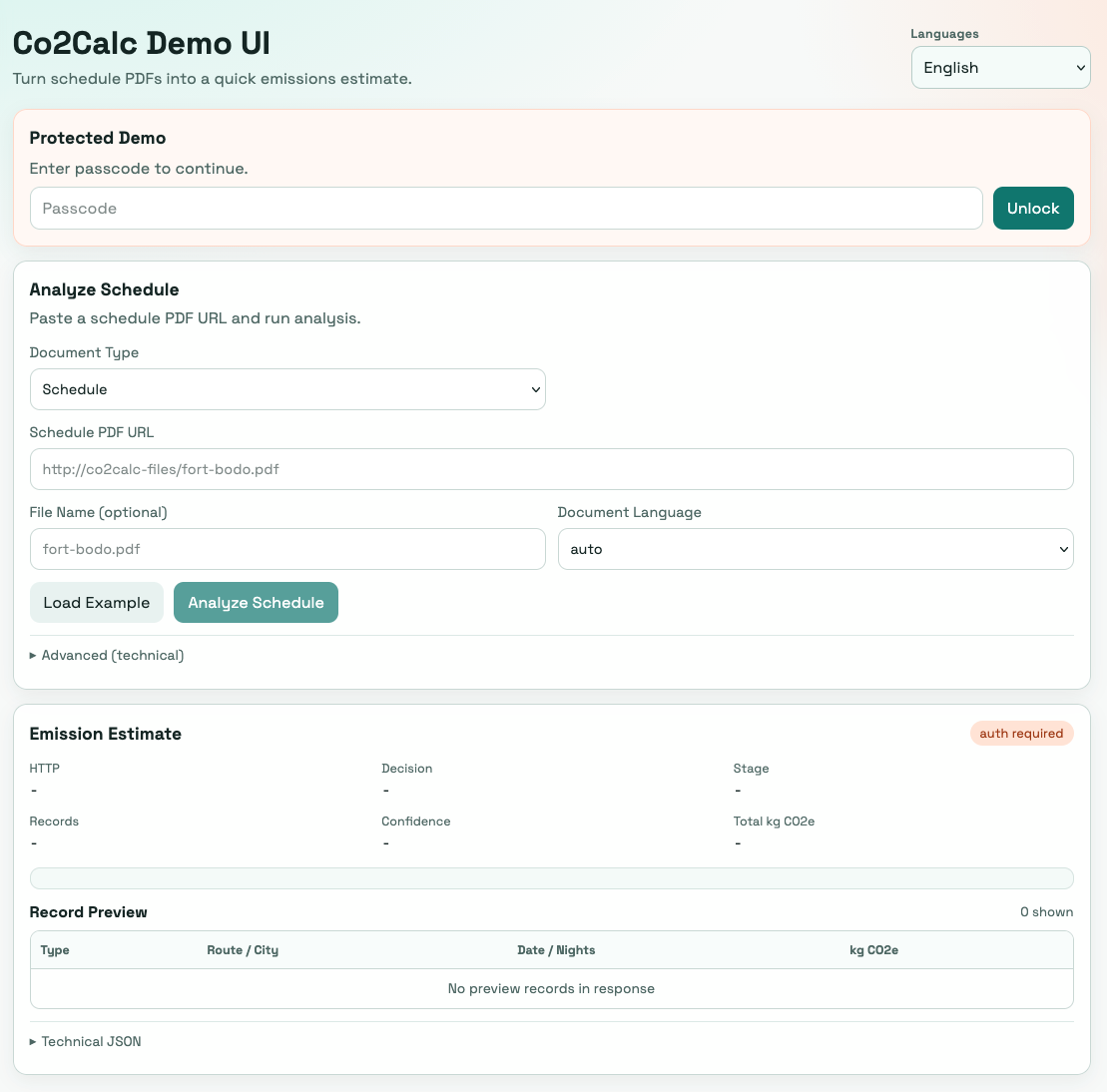
Task: Click the Route / City column header
Action: [x=243, y=950]
